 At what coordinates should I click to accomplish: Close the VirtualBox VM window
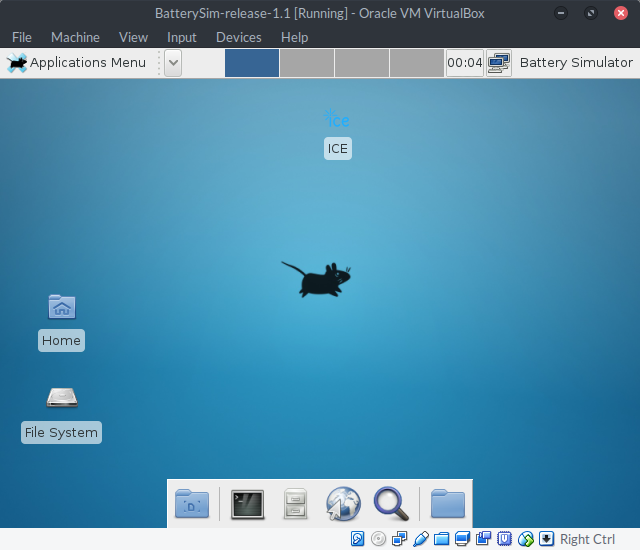pos(621,13)
